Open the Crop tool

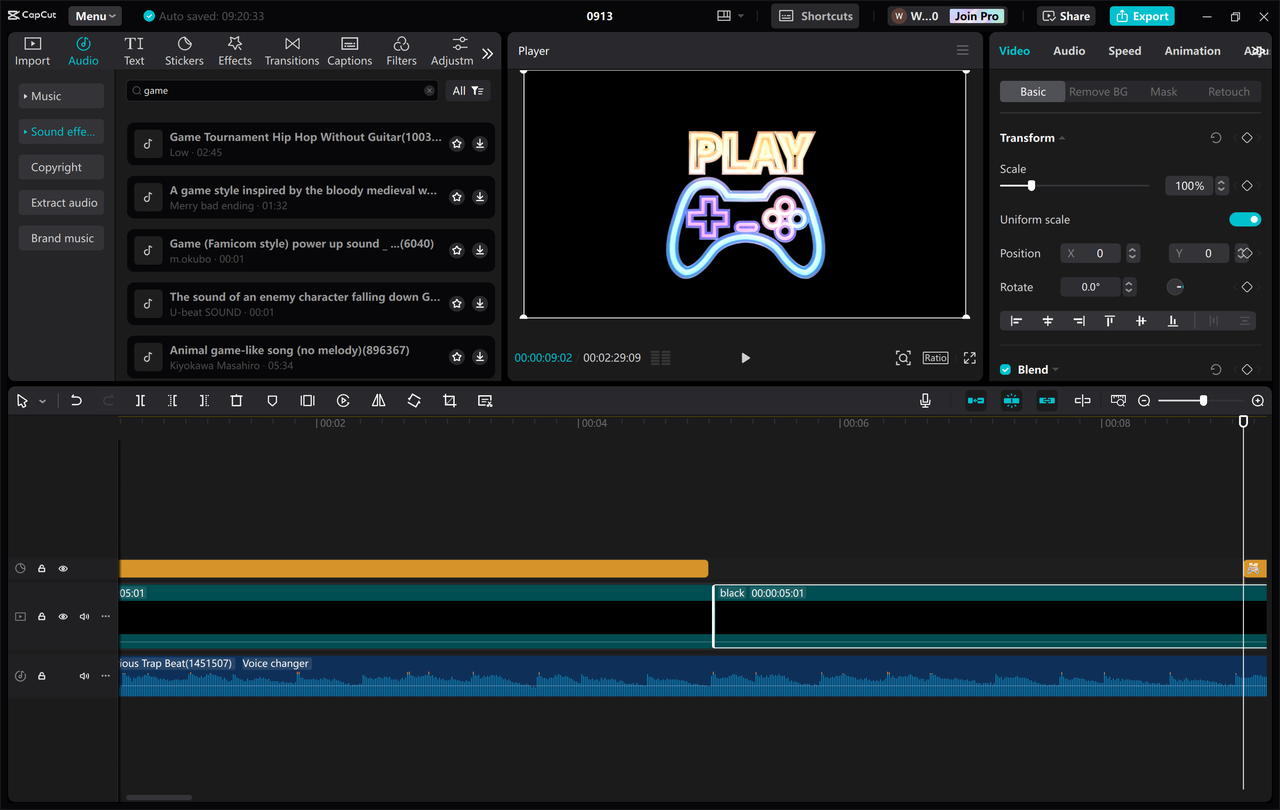coord(449,400)
